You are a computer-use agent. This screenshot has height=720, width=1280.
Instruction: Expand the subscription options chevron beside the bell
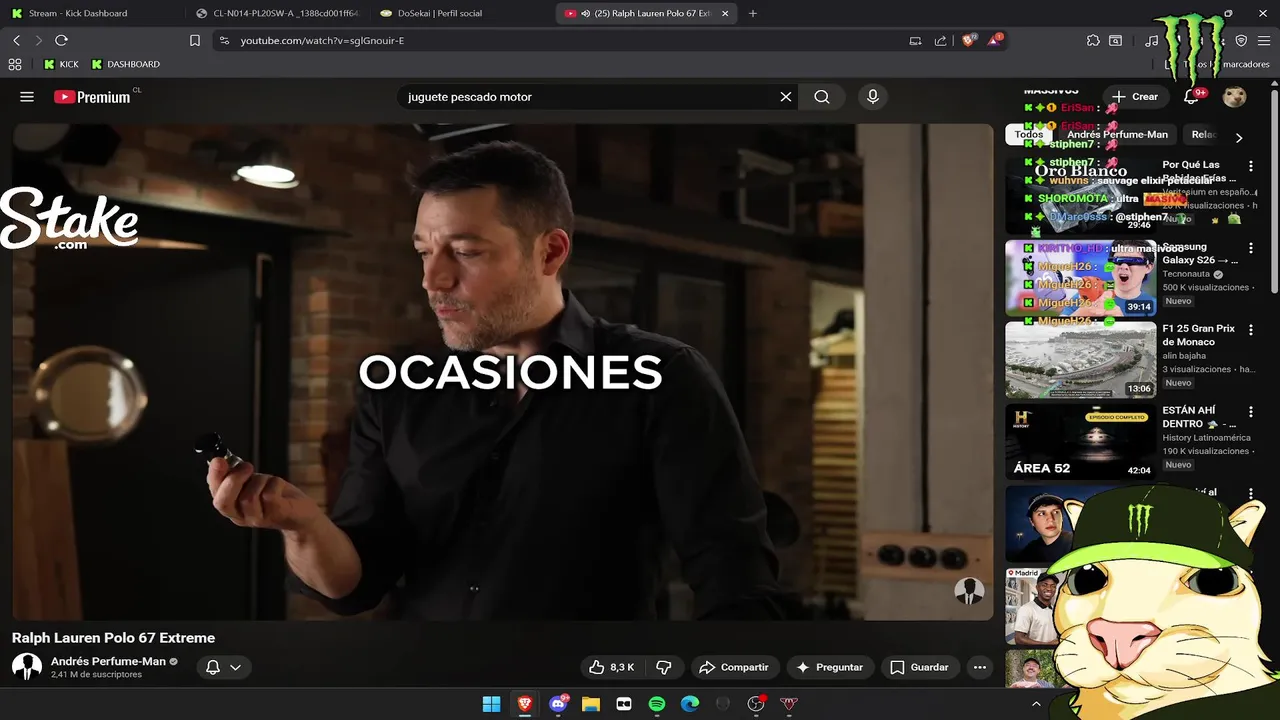pos(236,667)
